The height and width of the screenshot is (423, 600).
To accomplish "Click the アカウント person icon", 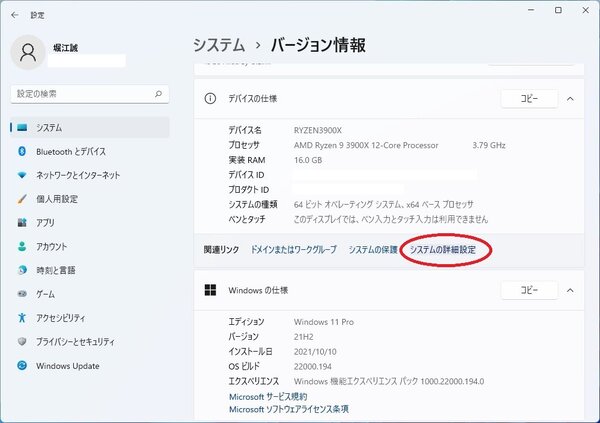I will [22, 247].
